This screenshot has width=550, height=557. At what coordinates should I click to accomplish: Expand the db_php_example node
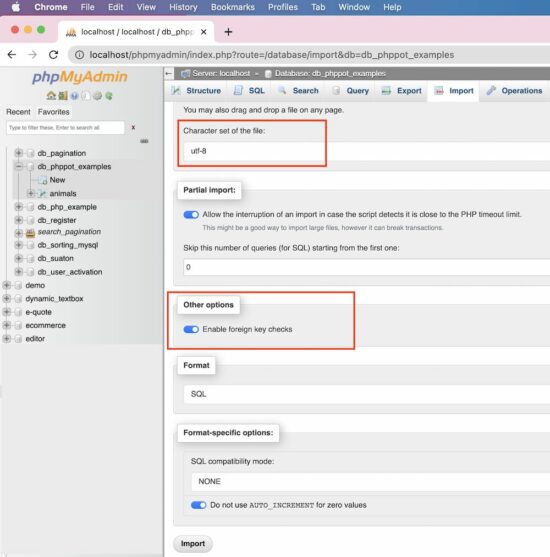18,207
